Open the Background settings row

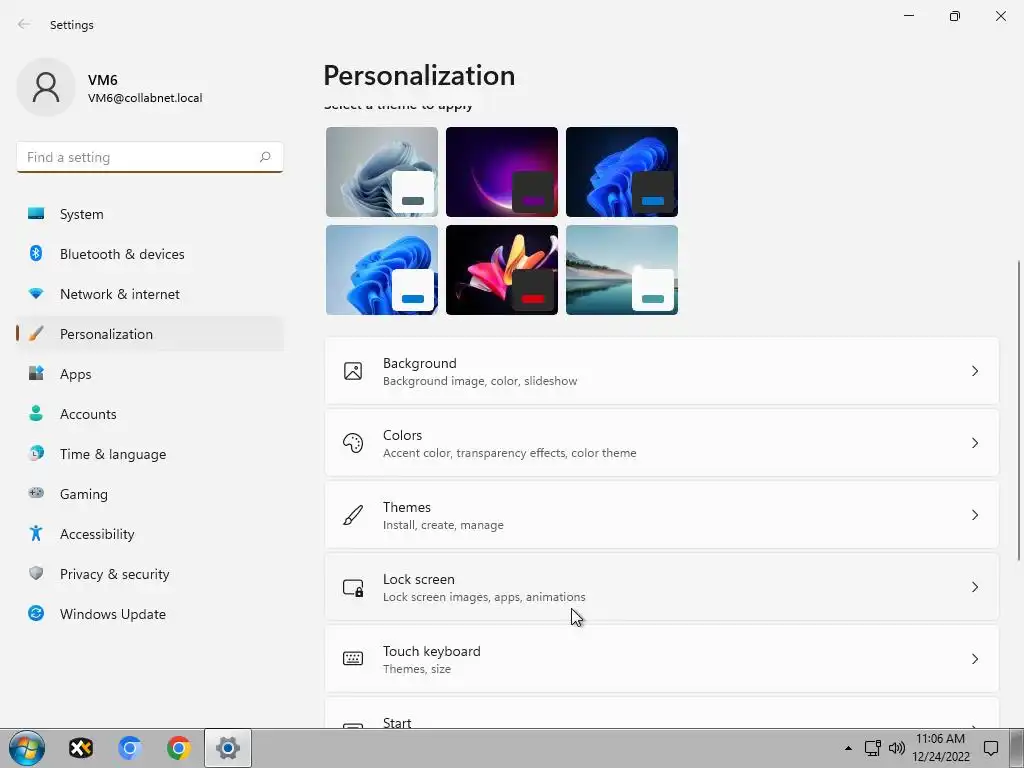pos(662,371)
